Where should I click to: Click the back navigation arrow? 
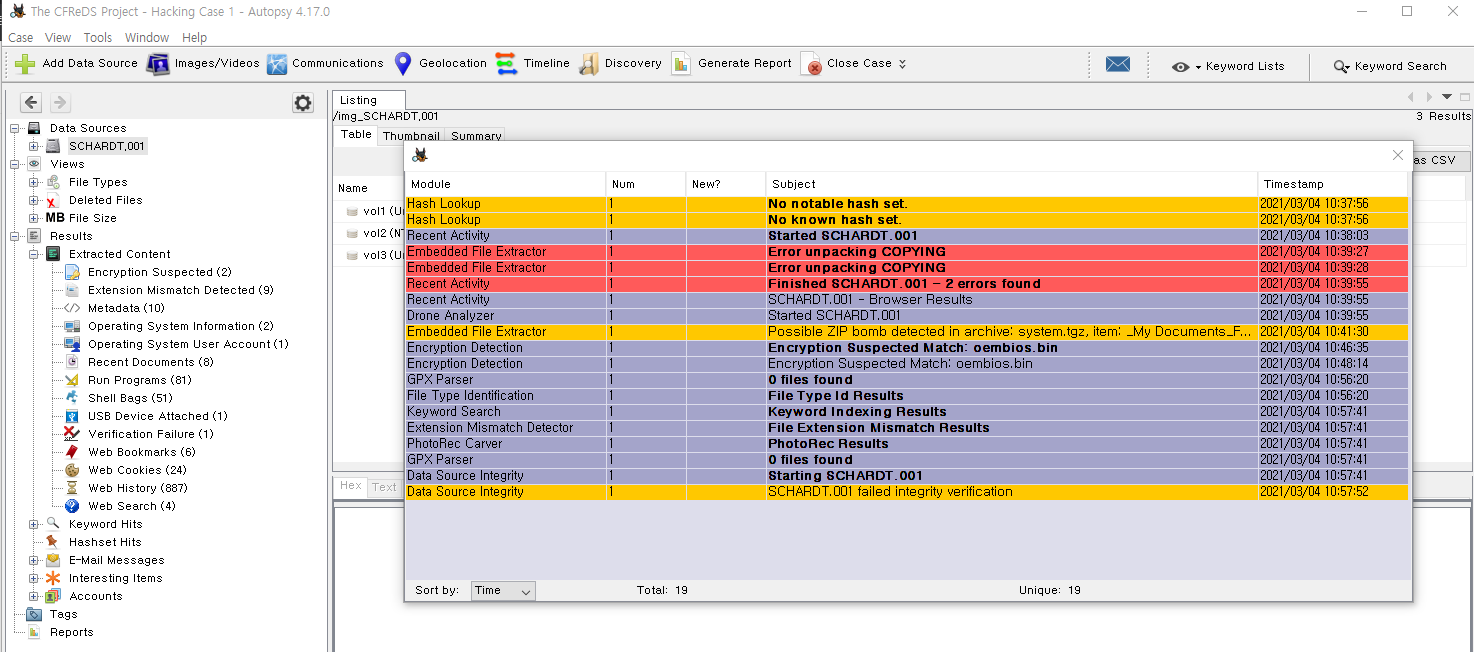click(x=31, y=102)
